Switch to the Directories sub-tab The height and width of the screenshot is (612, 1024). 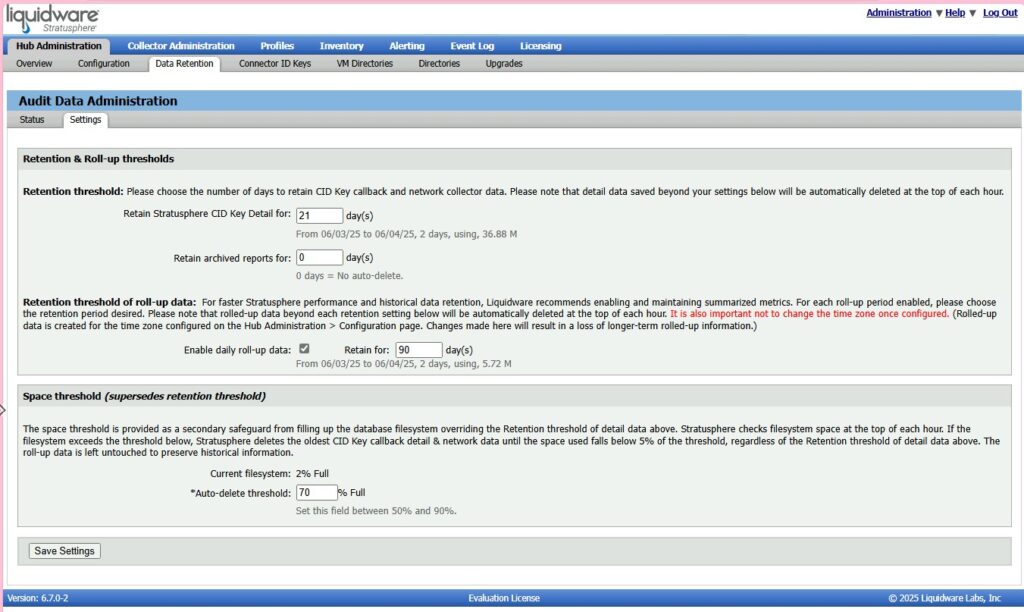click(x=439, y=63)
